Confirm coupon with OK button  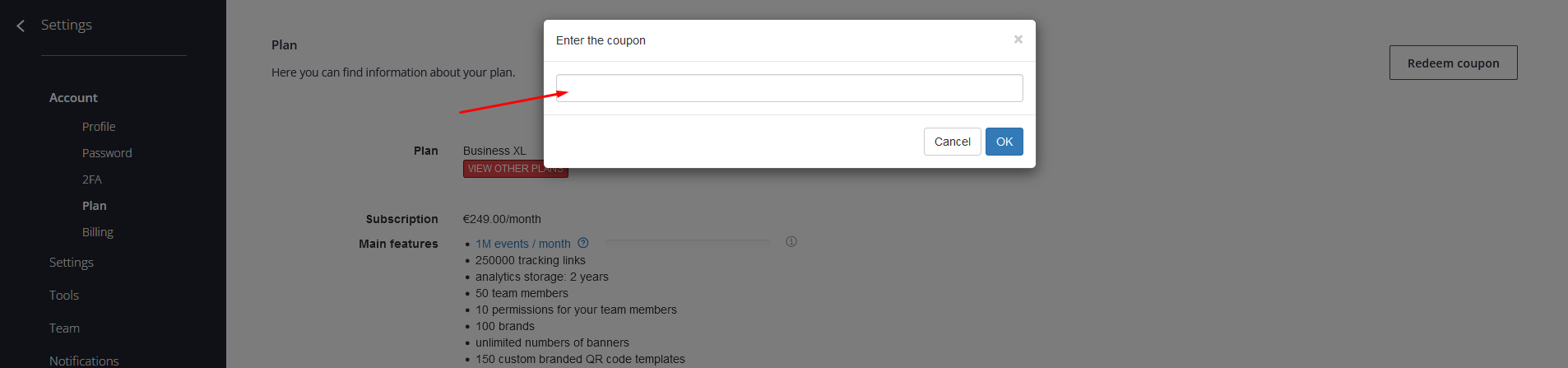pyautogui.click(x=1004, y=142)
